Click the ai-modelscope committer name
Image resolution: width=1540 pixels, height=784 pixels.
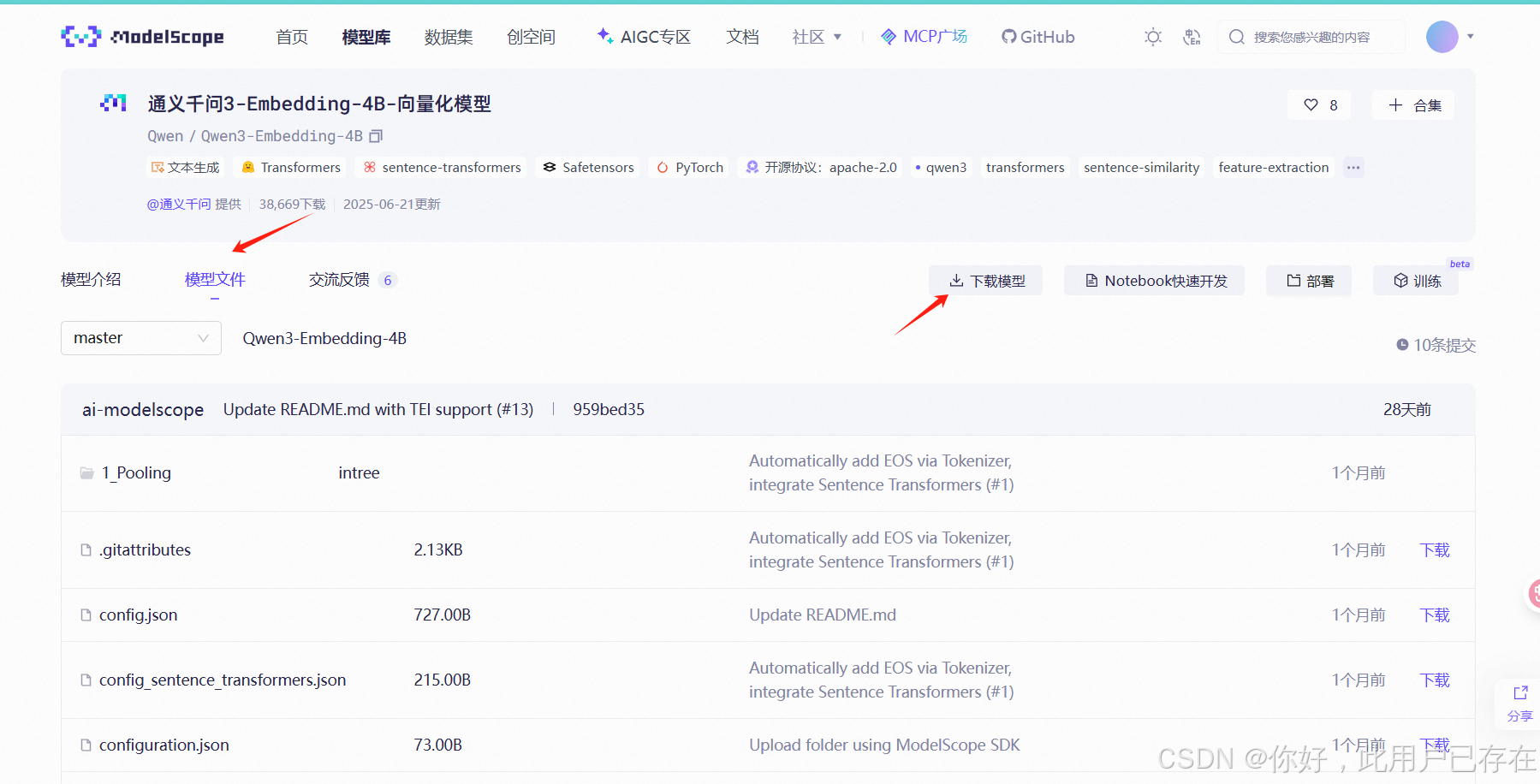point(143,409)
